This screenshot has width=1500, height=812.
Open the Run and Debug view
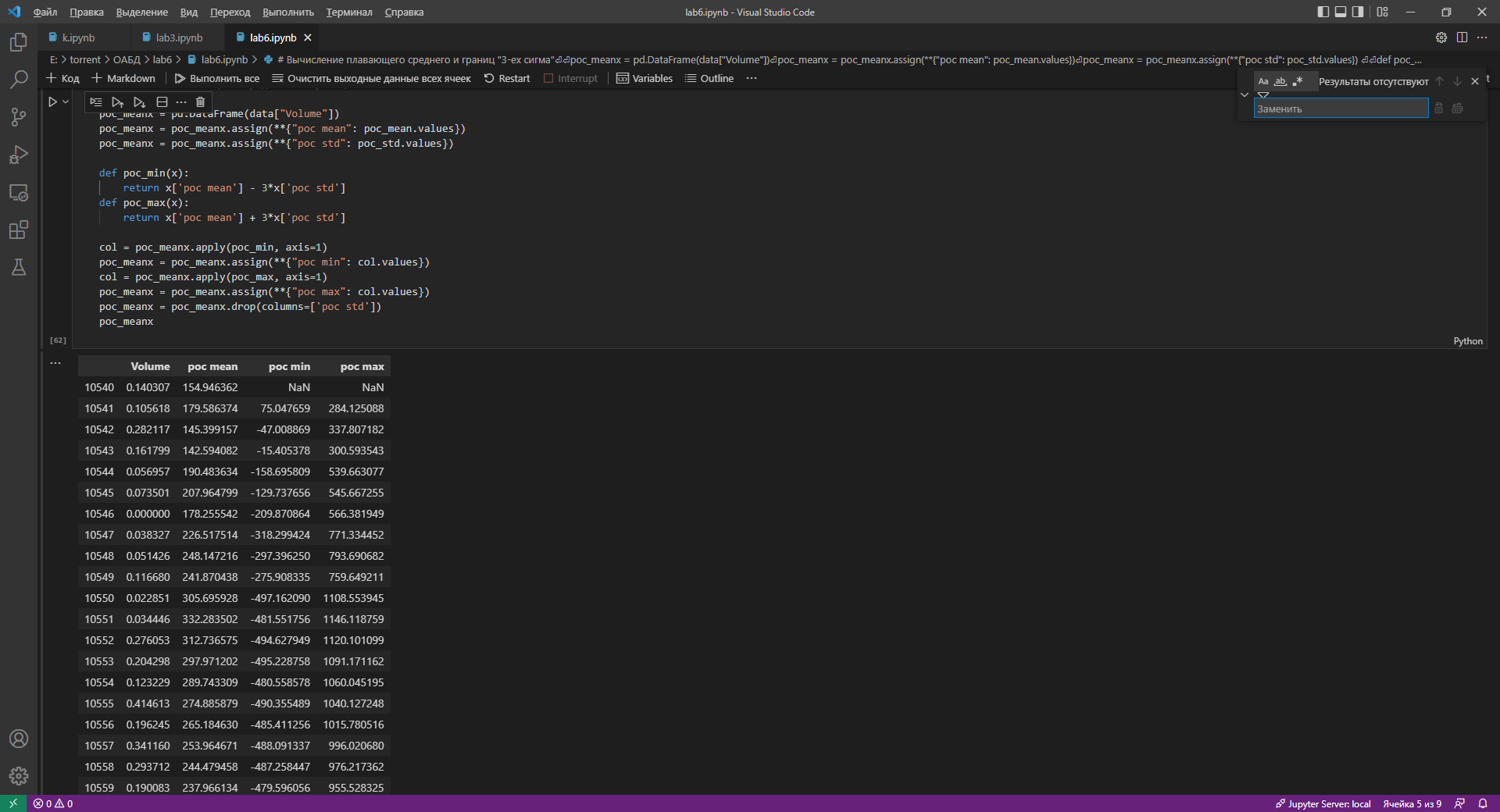pyautogui.click(x=19, y=155)
